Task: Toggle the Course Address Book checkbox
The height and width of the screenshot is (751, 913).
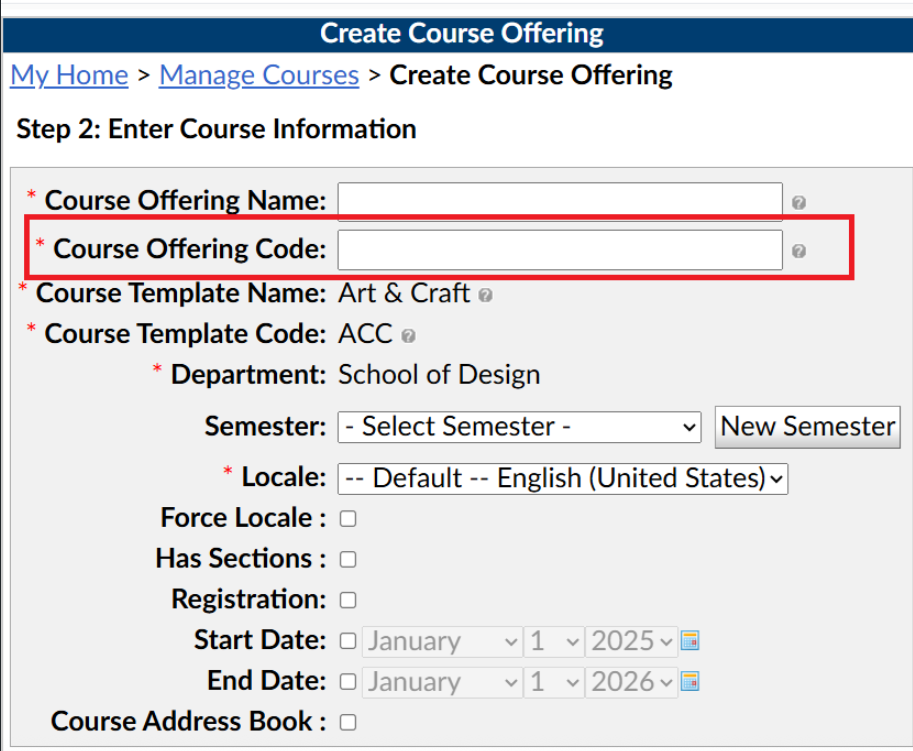Action: pyautogui.click(x=348, y=722)
